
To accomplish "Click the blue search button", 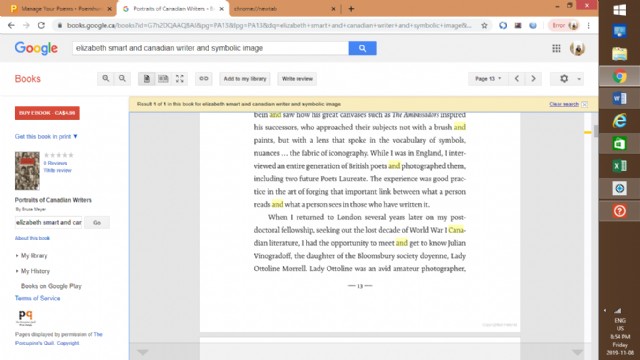I will tap(362, 48).
